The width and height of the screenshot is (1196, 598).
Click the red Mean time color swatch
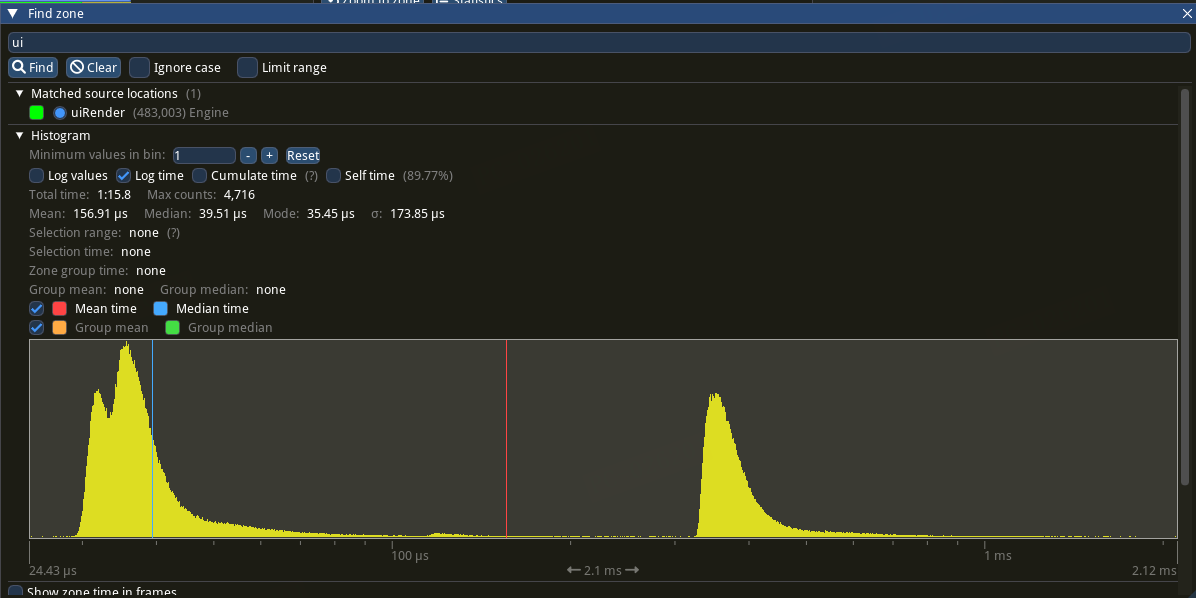pyautogui.click(x=60, y=309)
